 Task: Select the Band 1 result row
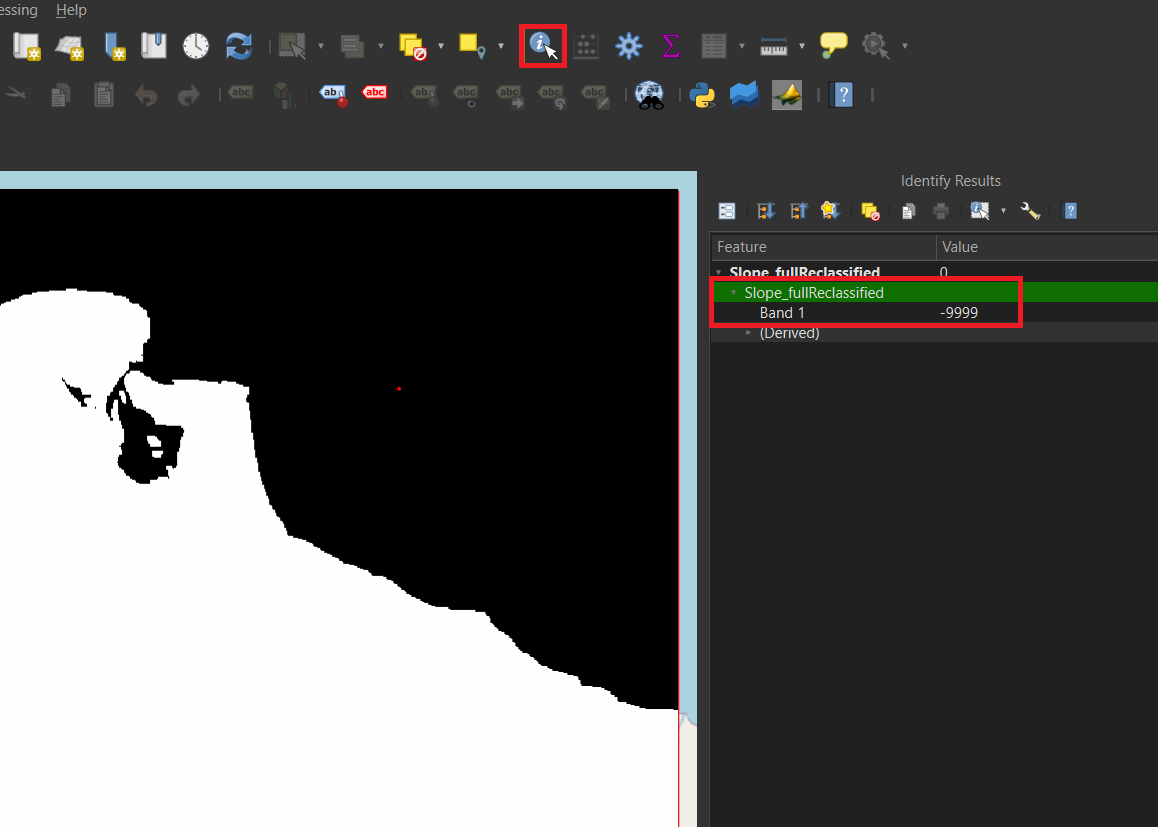[x=782, y=313]
